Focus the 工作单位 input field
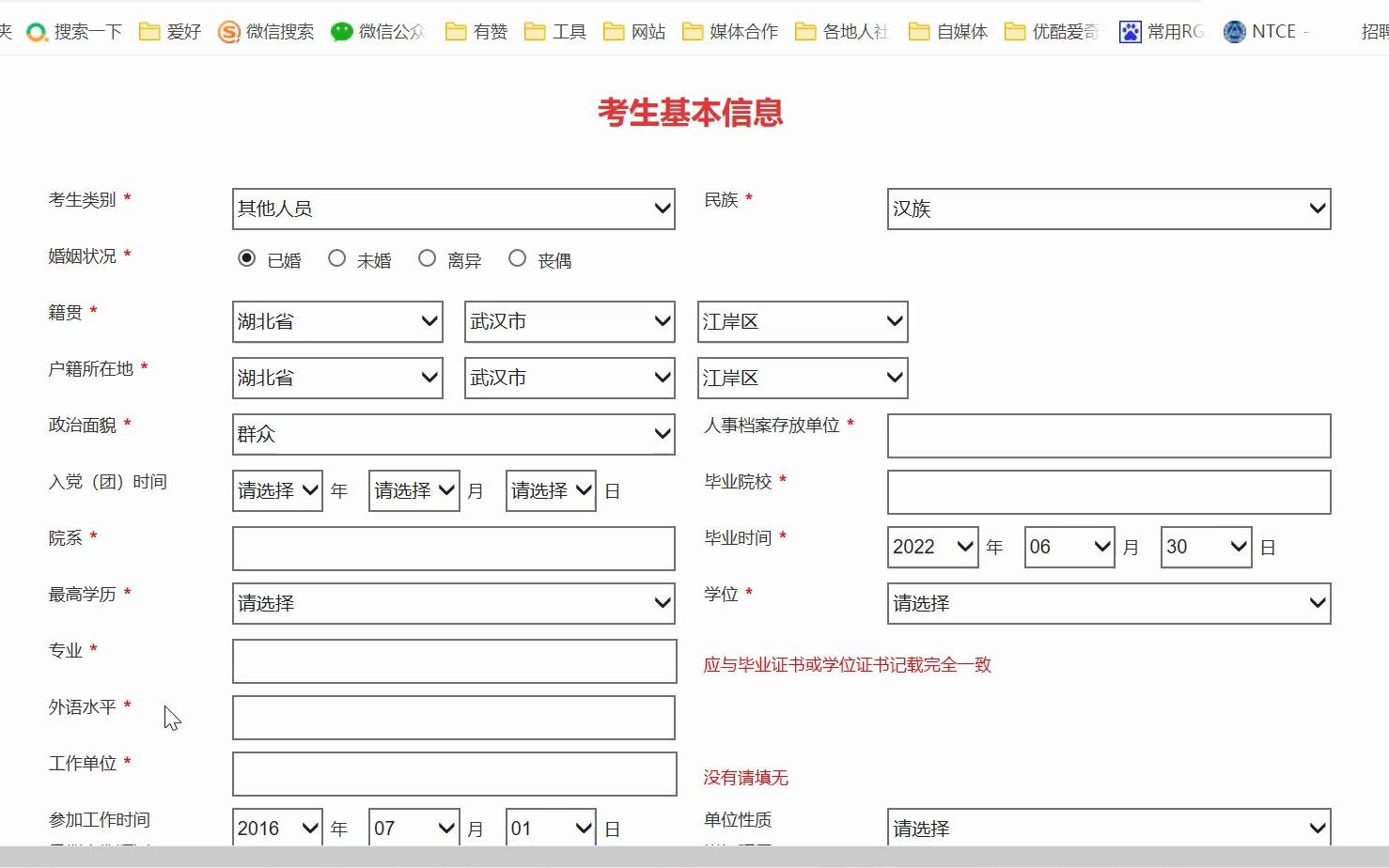 click(x=455, y=774)
